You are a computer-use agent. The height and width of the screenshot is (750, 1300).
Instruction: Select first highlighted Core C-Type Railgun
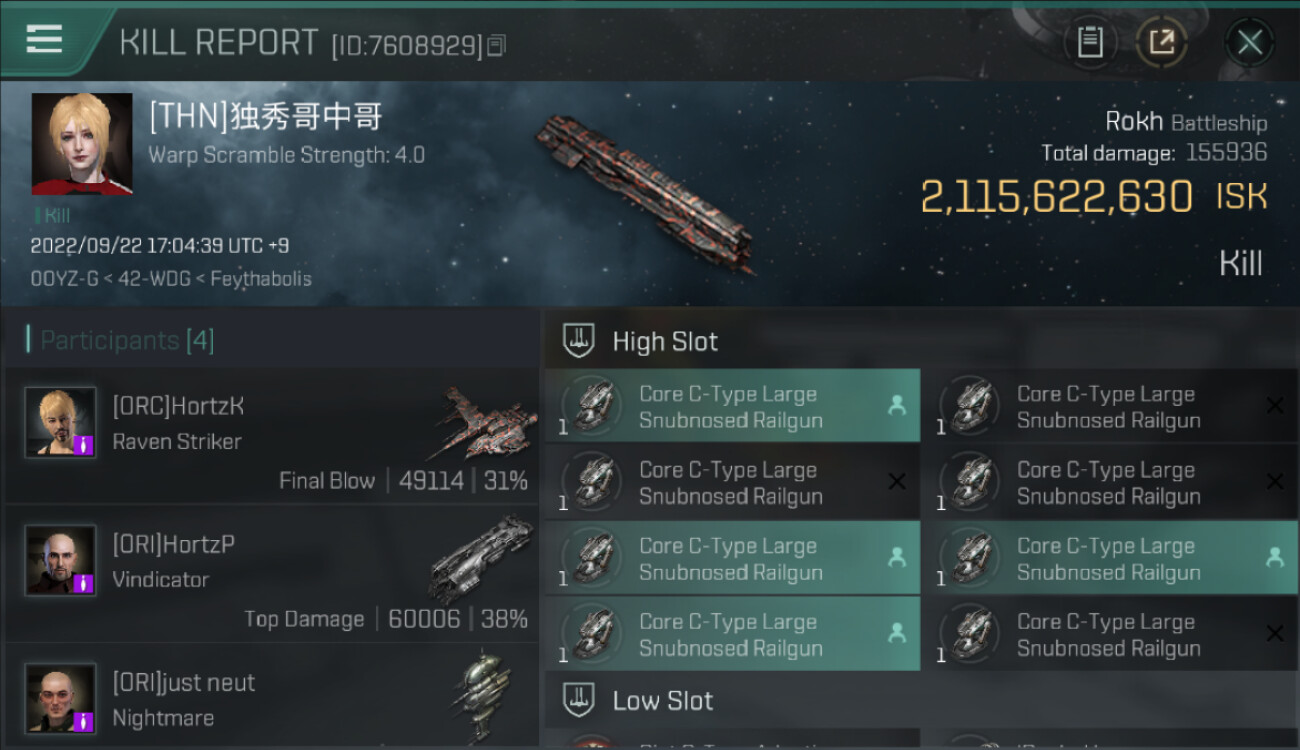(732, 406)
